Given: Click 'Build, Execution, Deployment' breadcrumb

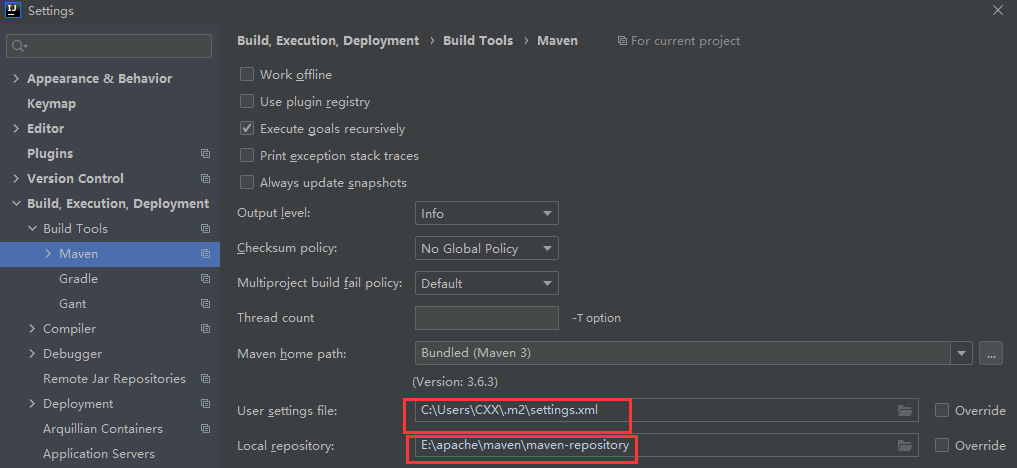Looking at the screenshot, I should (x=328, y=41).
